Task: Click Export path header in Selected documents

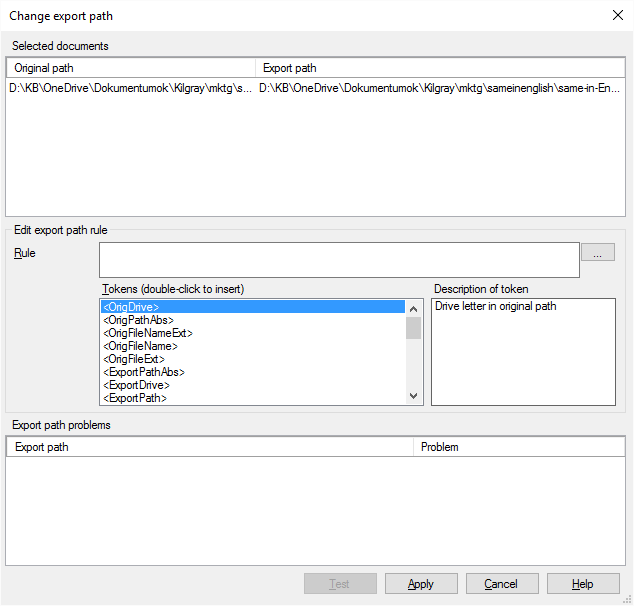Action: click(440, 68)
